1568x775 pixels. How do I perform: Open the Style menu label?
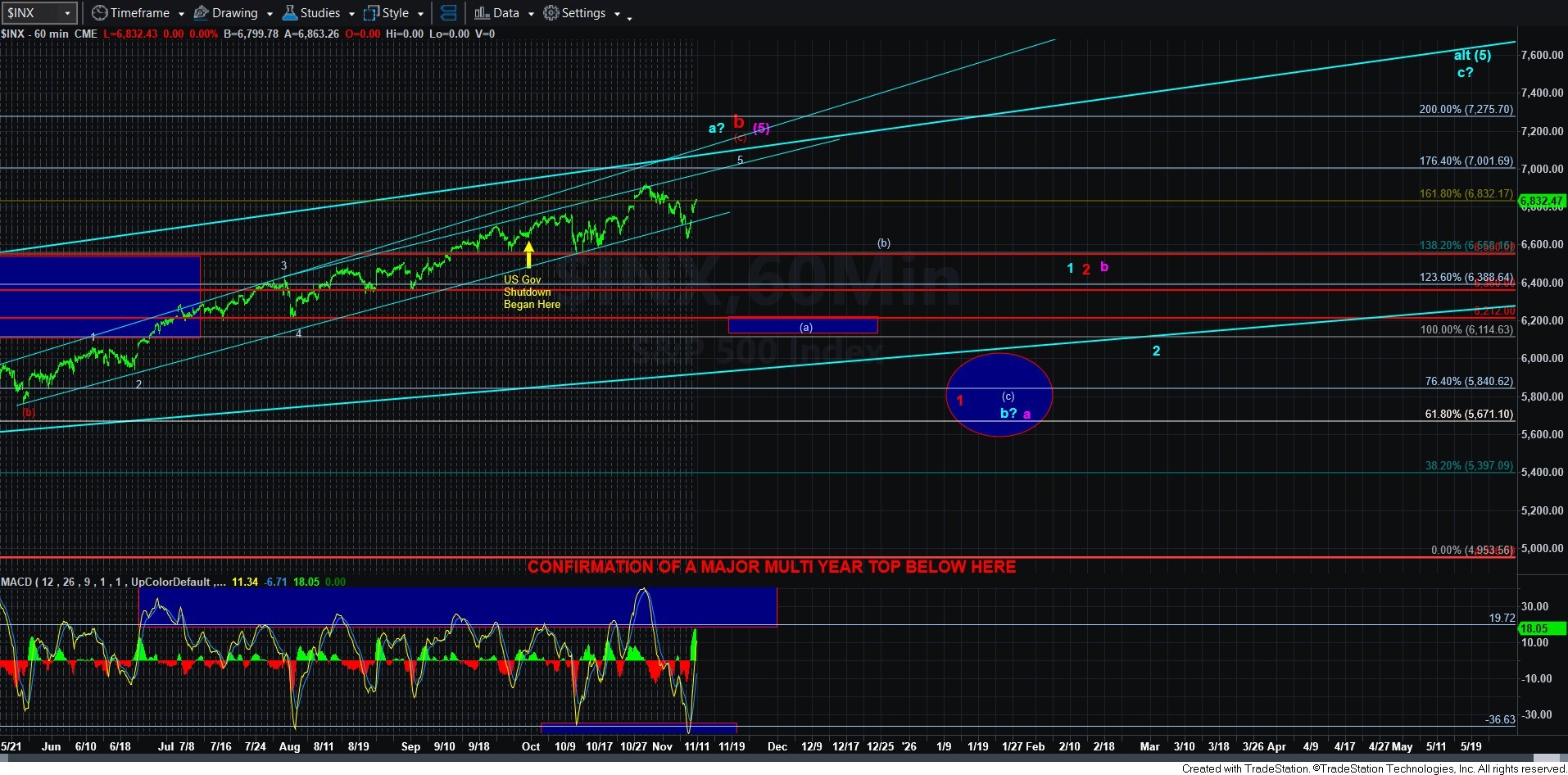pyautogui.click(x=396, y=13)
